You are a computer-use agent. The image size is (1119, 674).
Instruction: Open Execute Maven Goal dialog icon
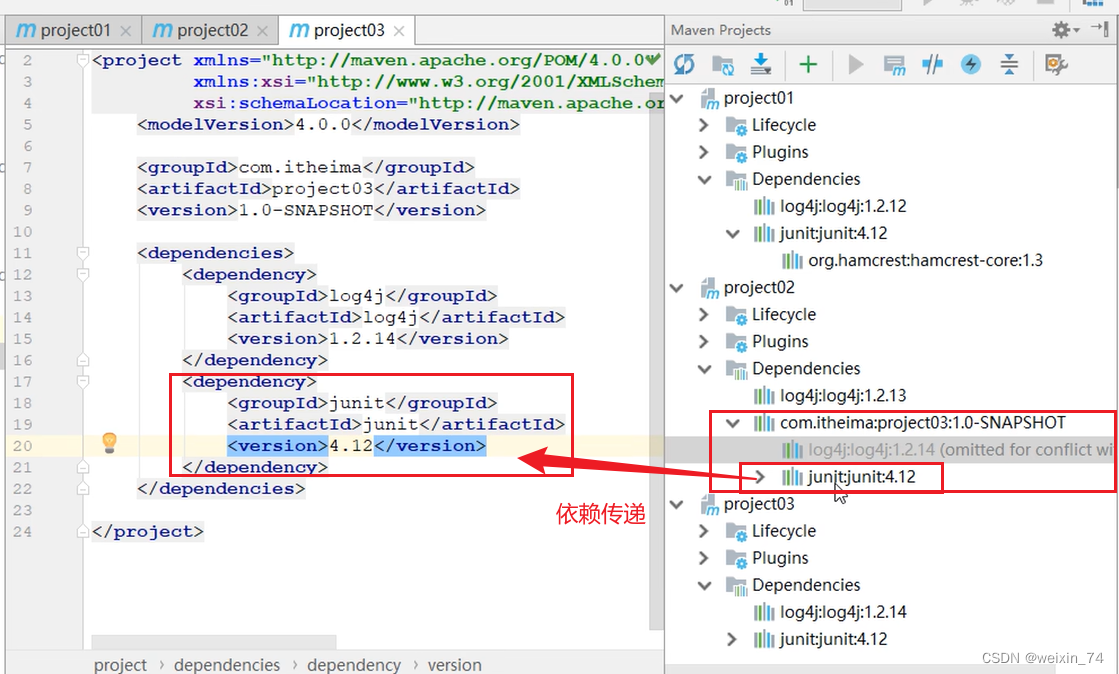(x=894, y=66)
